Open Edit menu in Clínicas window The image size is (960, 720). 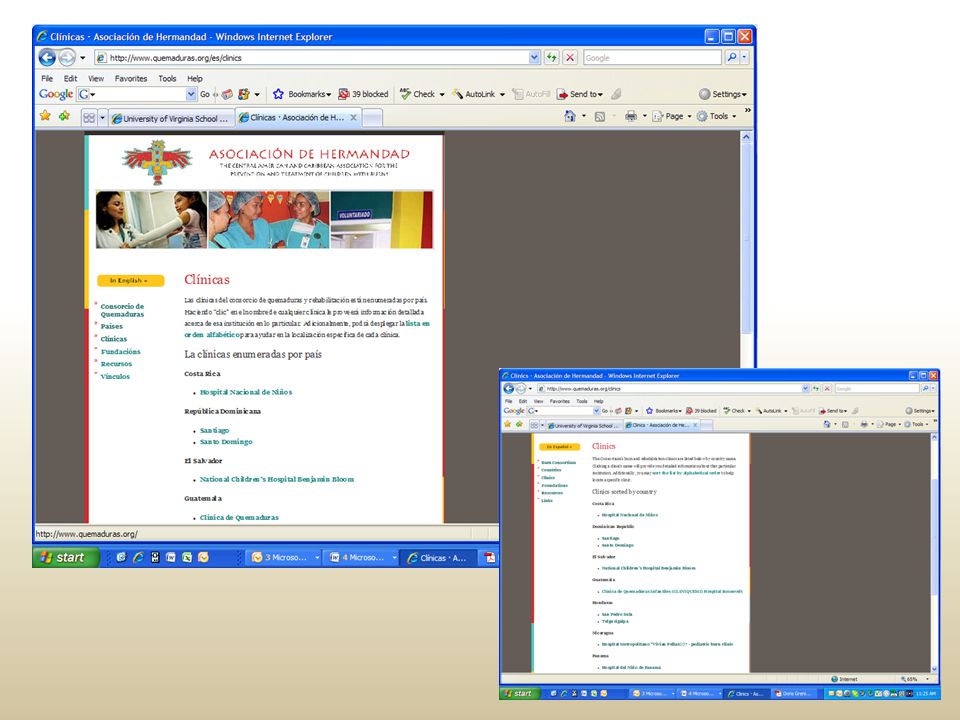[x=70, y=78]
